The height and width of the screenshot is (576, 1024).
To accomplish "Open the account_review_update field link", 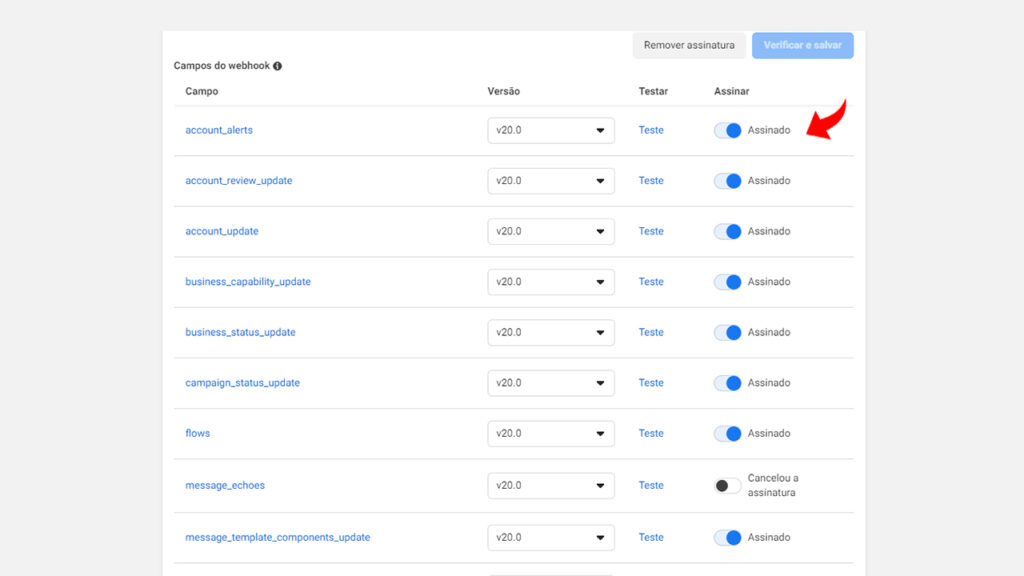I will (238, 181).
